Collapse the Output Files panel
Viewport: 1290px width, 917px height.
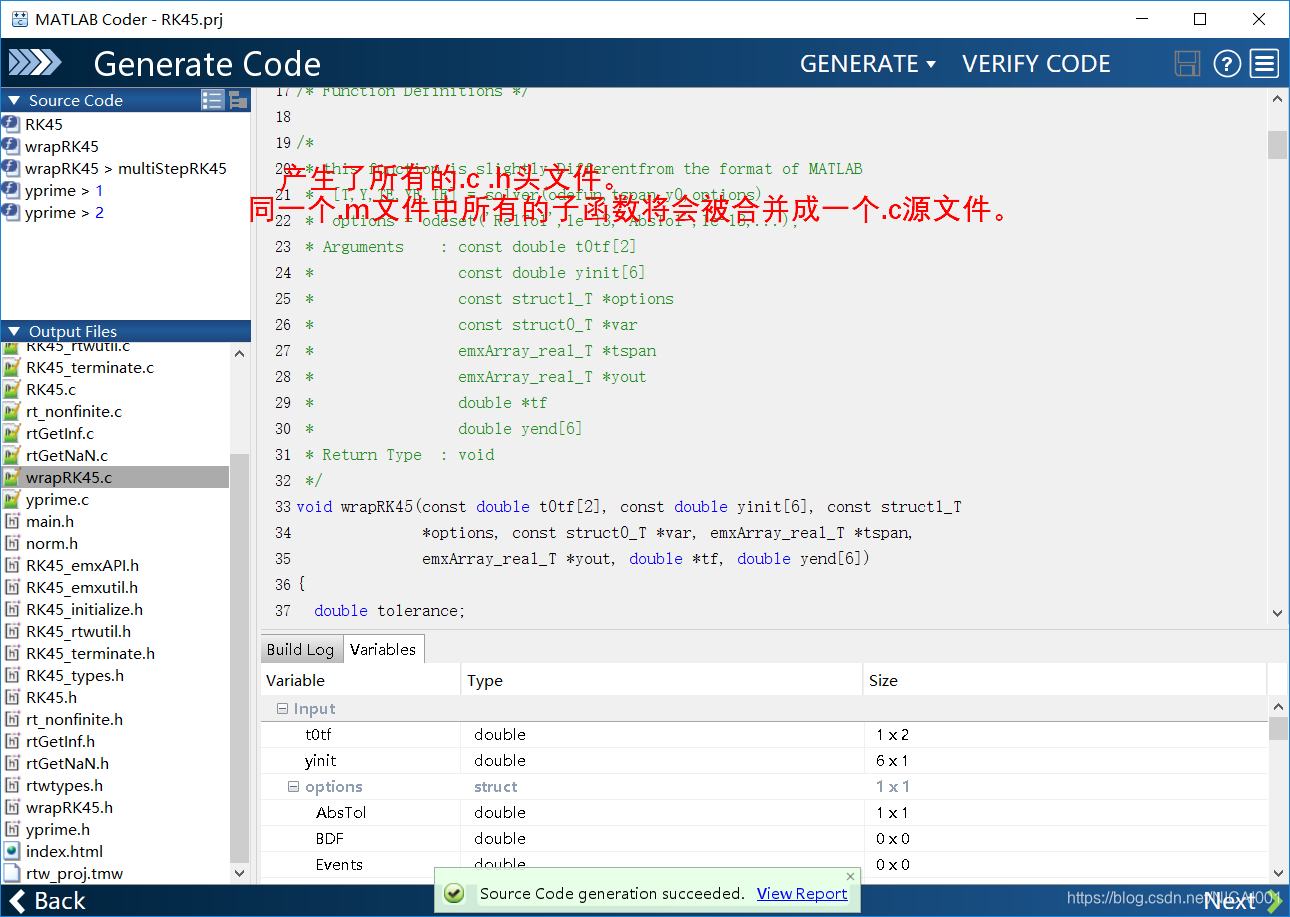14,331
